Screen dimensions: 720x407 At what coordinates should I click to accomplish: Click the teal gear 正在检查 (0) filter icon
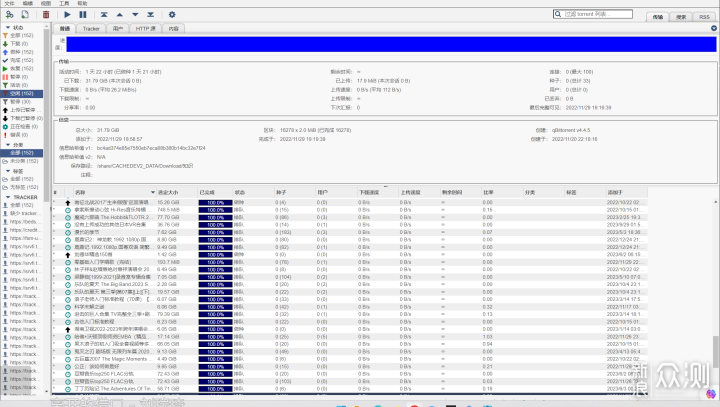pos(6,126)
